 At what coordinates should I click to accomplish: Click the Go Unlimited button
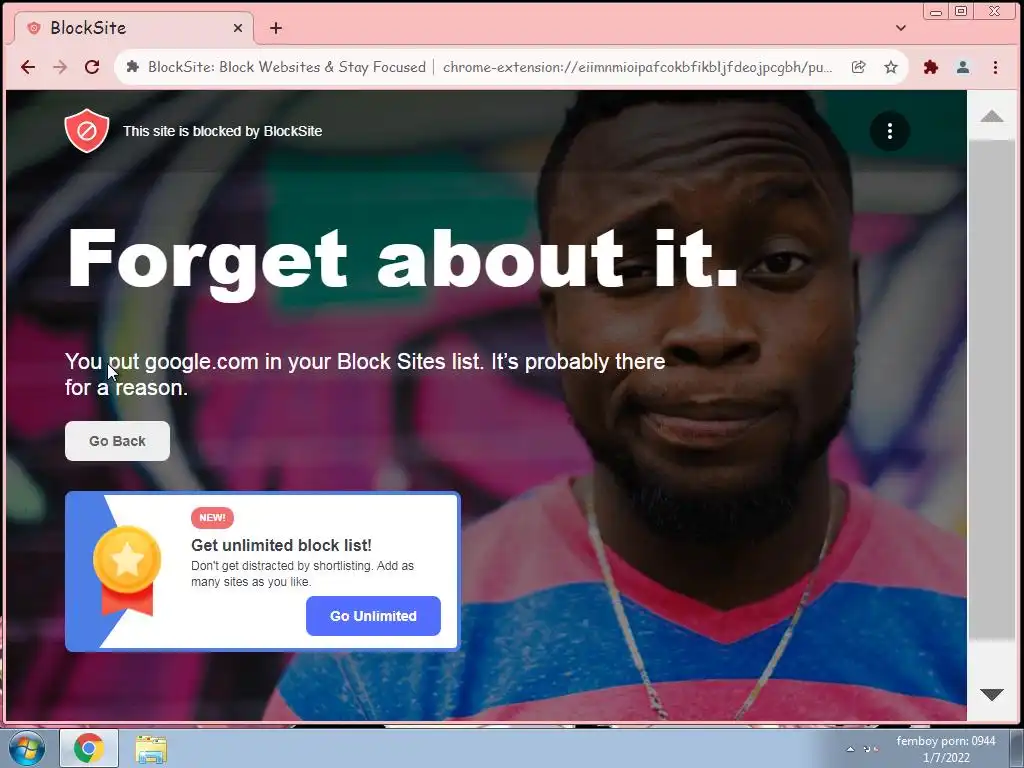pyautogui.click(x=374, y=616)
